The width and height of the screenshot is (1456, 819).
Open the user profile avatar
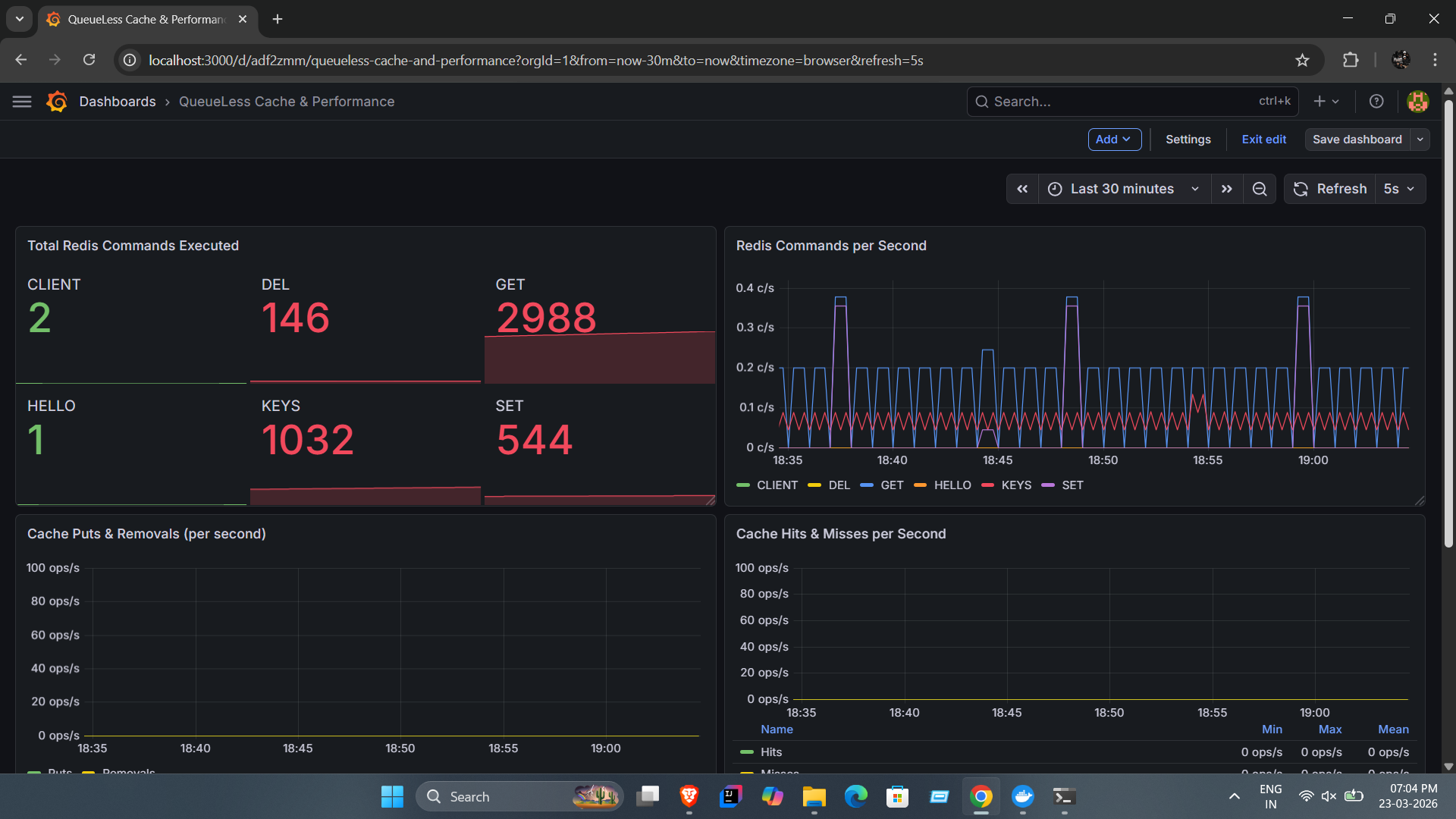pos(1417,102)
